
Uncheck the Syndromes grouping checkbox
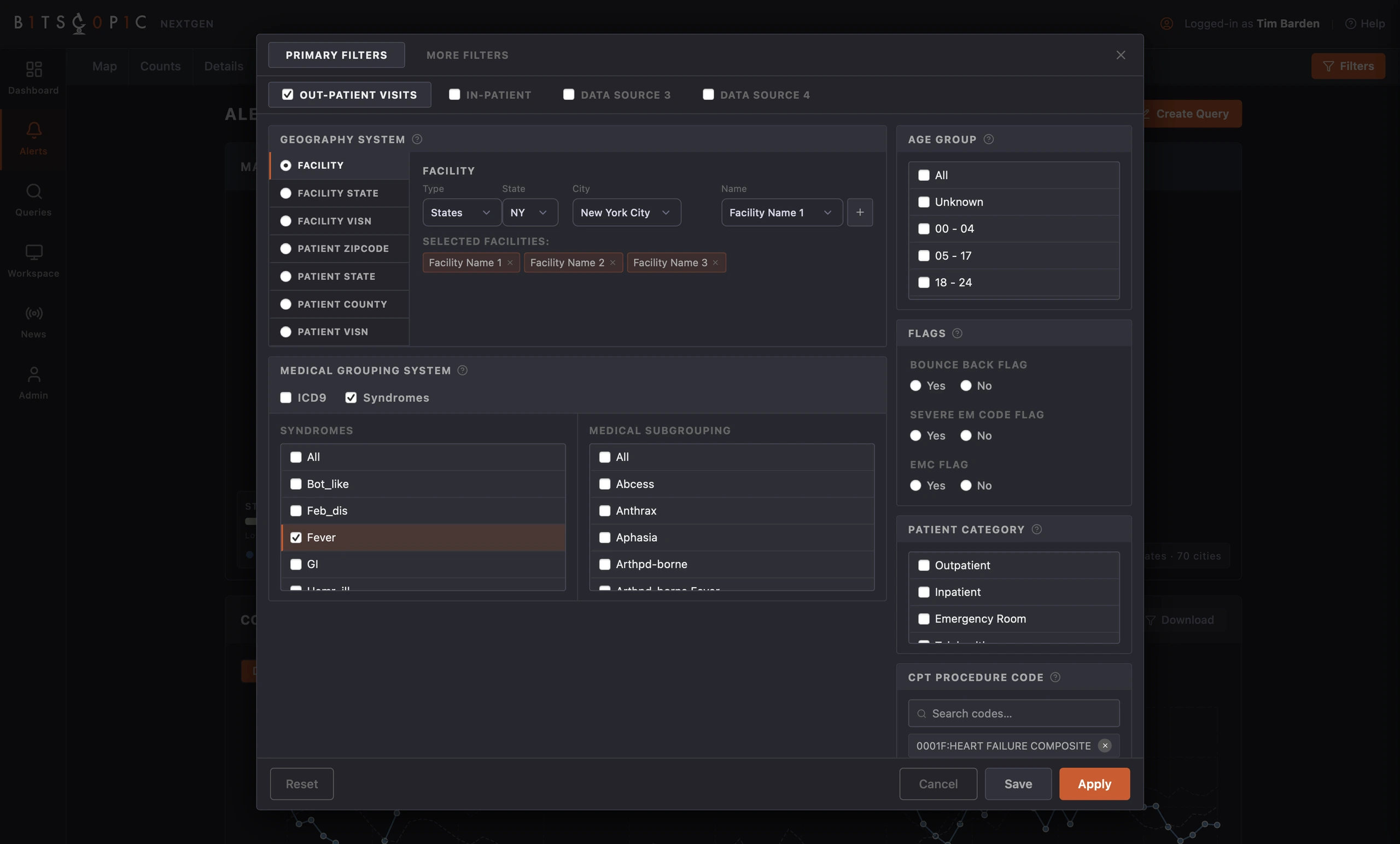pyautogui.click(x=351, y=397)
